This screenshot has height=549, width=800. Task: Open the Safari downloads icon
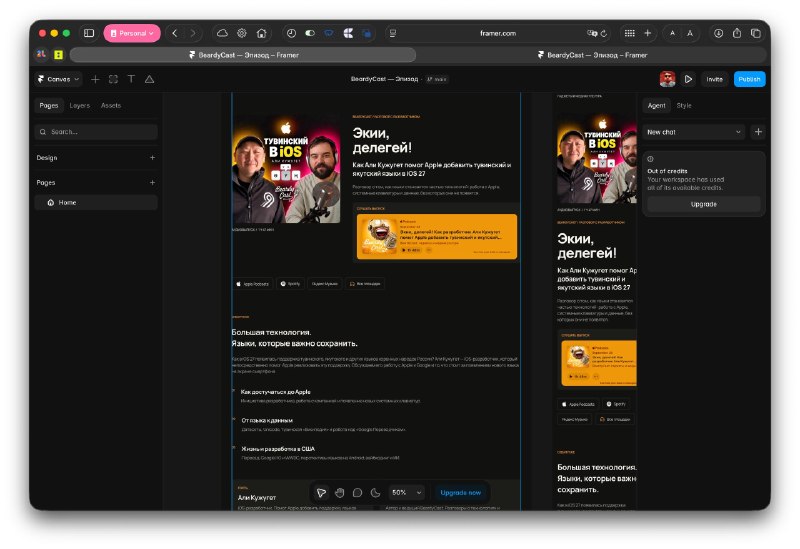pyautogui.click(x=718, y=33)
